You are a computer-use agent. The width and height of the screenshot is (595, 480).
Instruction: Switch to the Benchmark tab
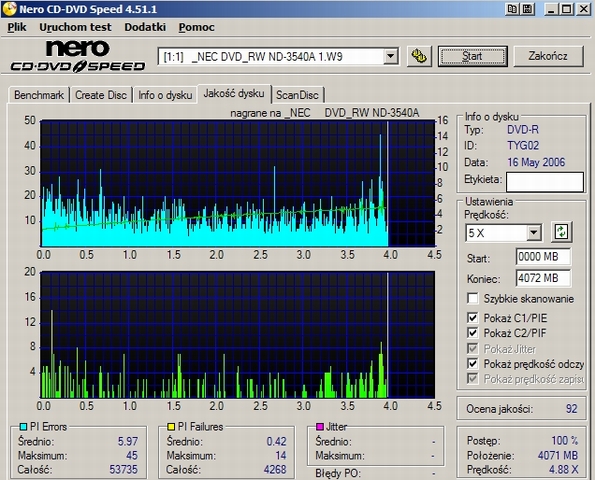pyautogui.click(x=39, y=95)
